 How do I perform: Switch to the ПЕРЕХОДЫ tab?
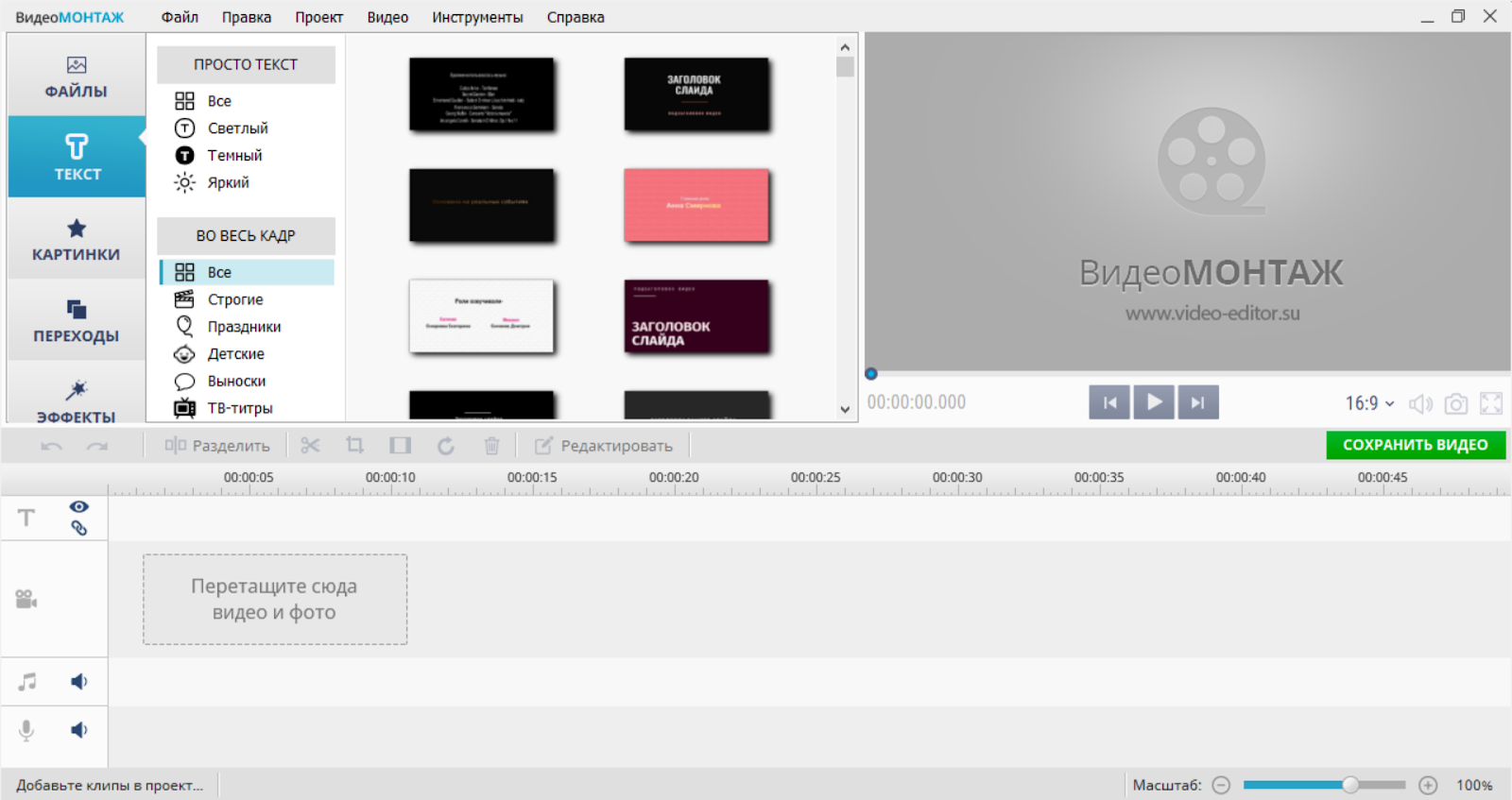pos(77,321)
